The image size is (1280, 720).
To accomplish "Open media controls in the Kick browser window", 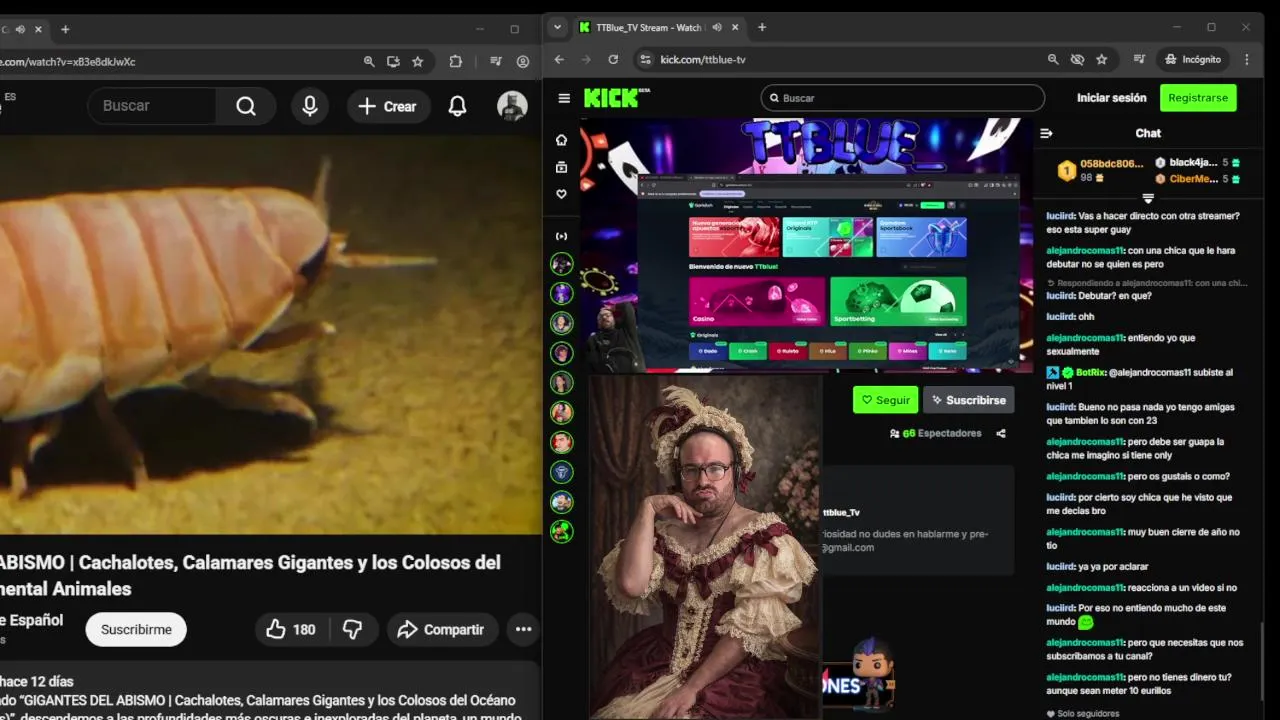I will click(1139, 59).
